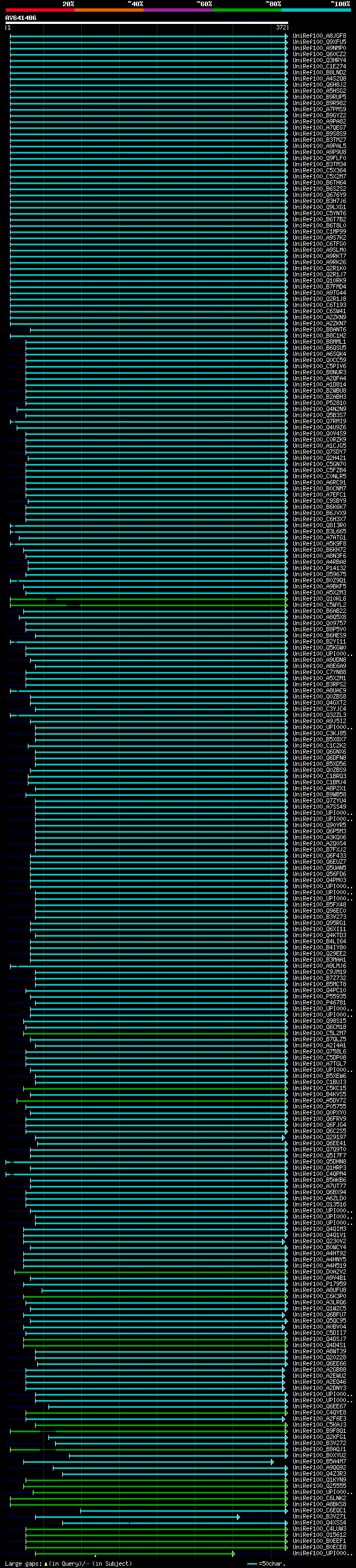Select hit label UniRef100_Q4PC10
Viewport: 356px width, 1568px height.
coord(319,990)
